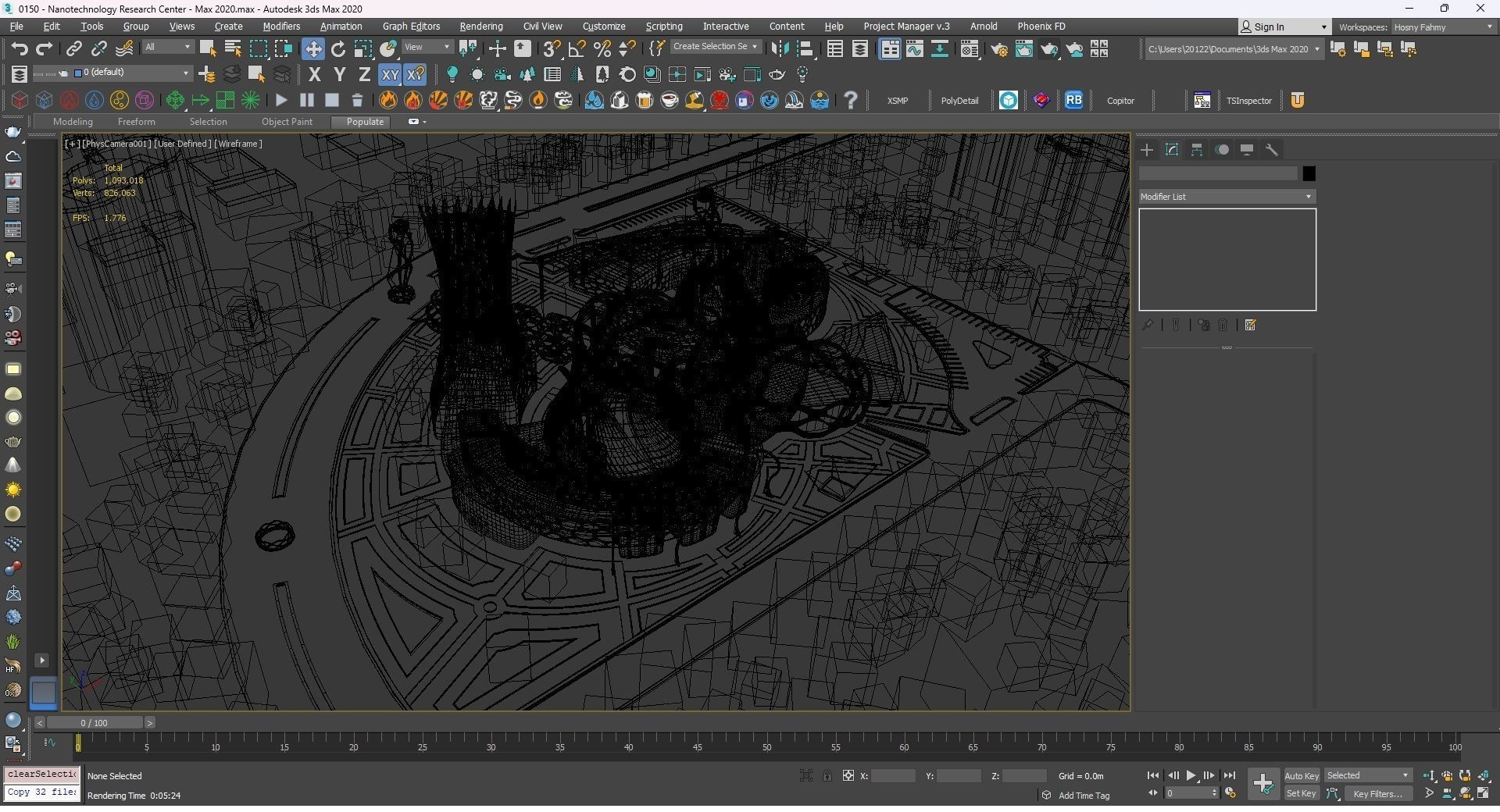The image size is (1500, 812).
Task: Open the Selected key filter dropdown
Action: (1367, 776)
